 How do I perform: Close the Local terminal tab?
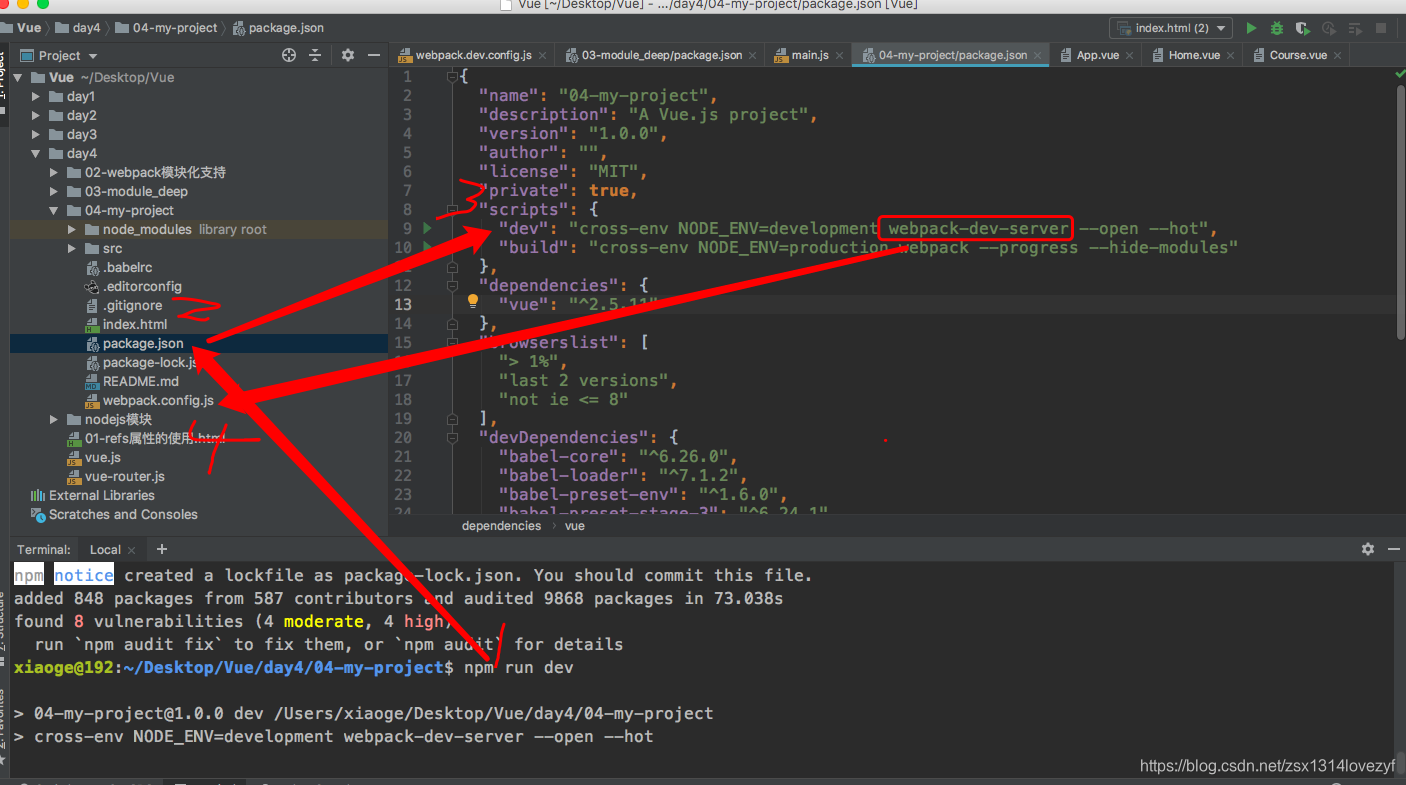[132, 549]
